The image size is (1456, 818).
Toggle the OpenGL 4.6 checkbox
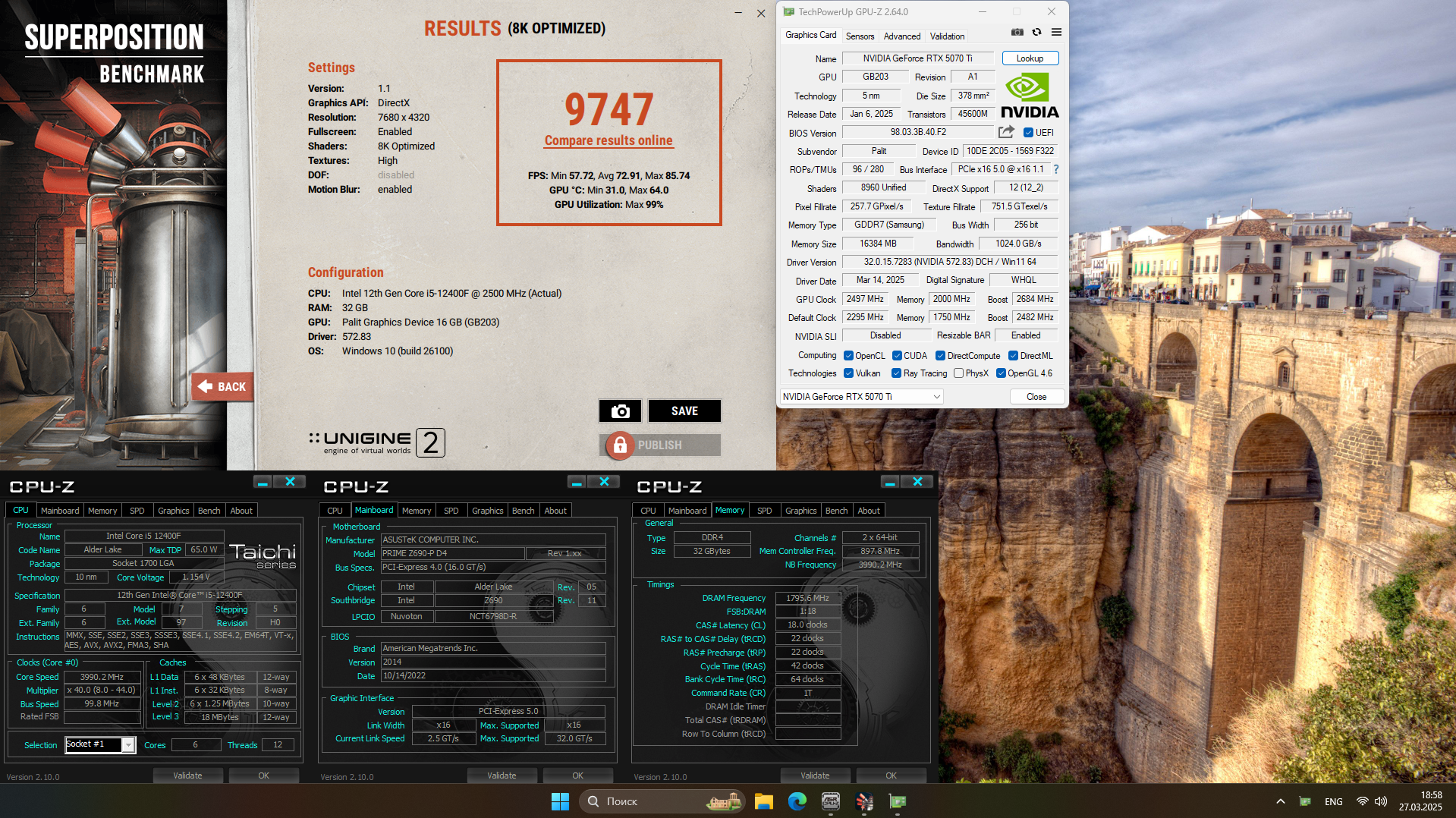(1001, 373)
